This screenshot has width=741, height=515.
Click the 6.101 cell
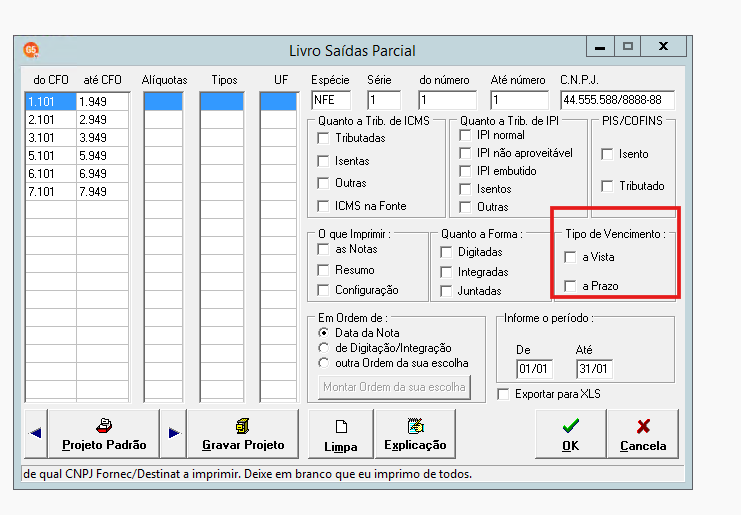pos(51,173)
